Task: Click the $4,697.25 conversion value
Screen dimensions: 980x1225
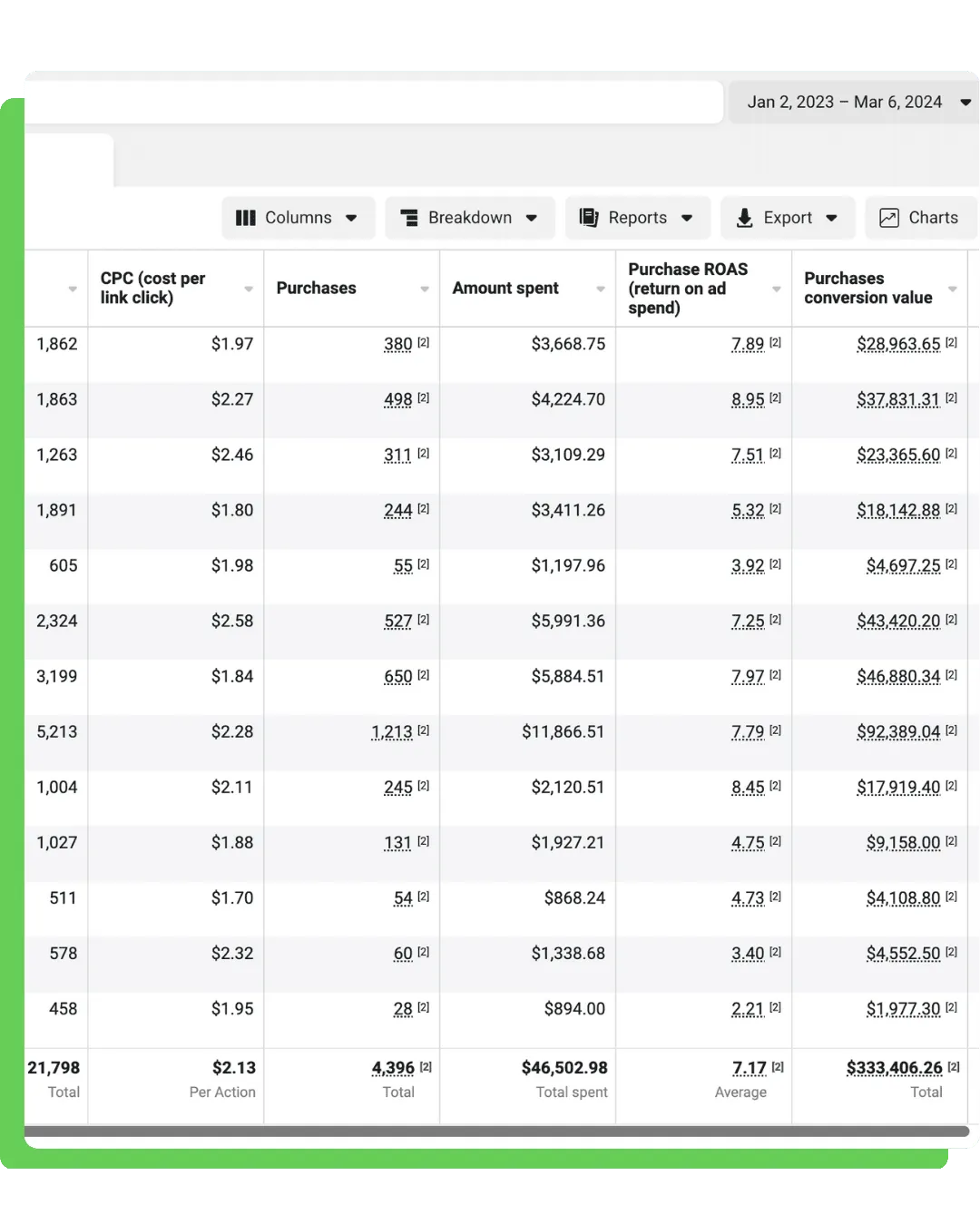Action: tap(904, 565)
